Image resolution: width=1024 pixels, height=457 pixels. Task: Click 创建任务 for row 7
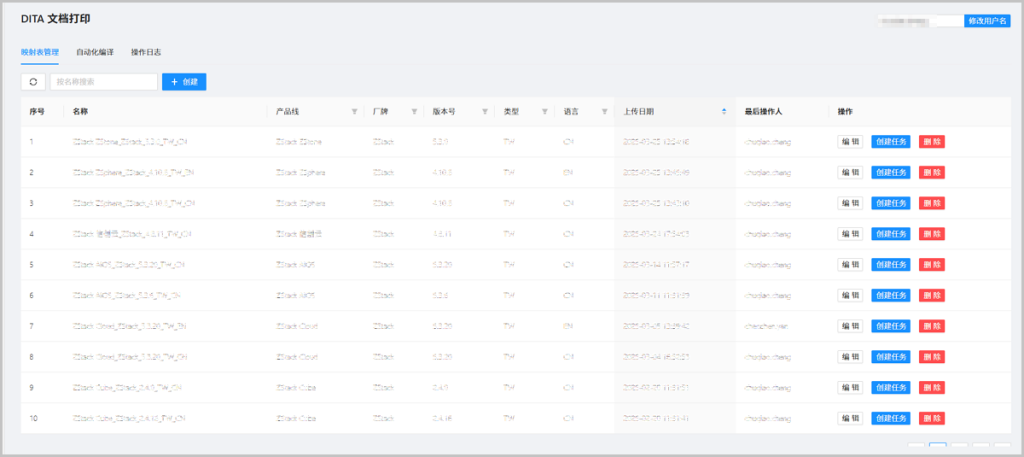[x=891, y=326]
